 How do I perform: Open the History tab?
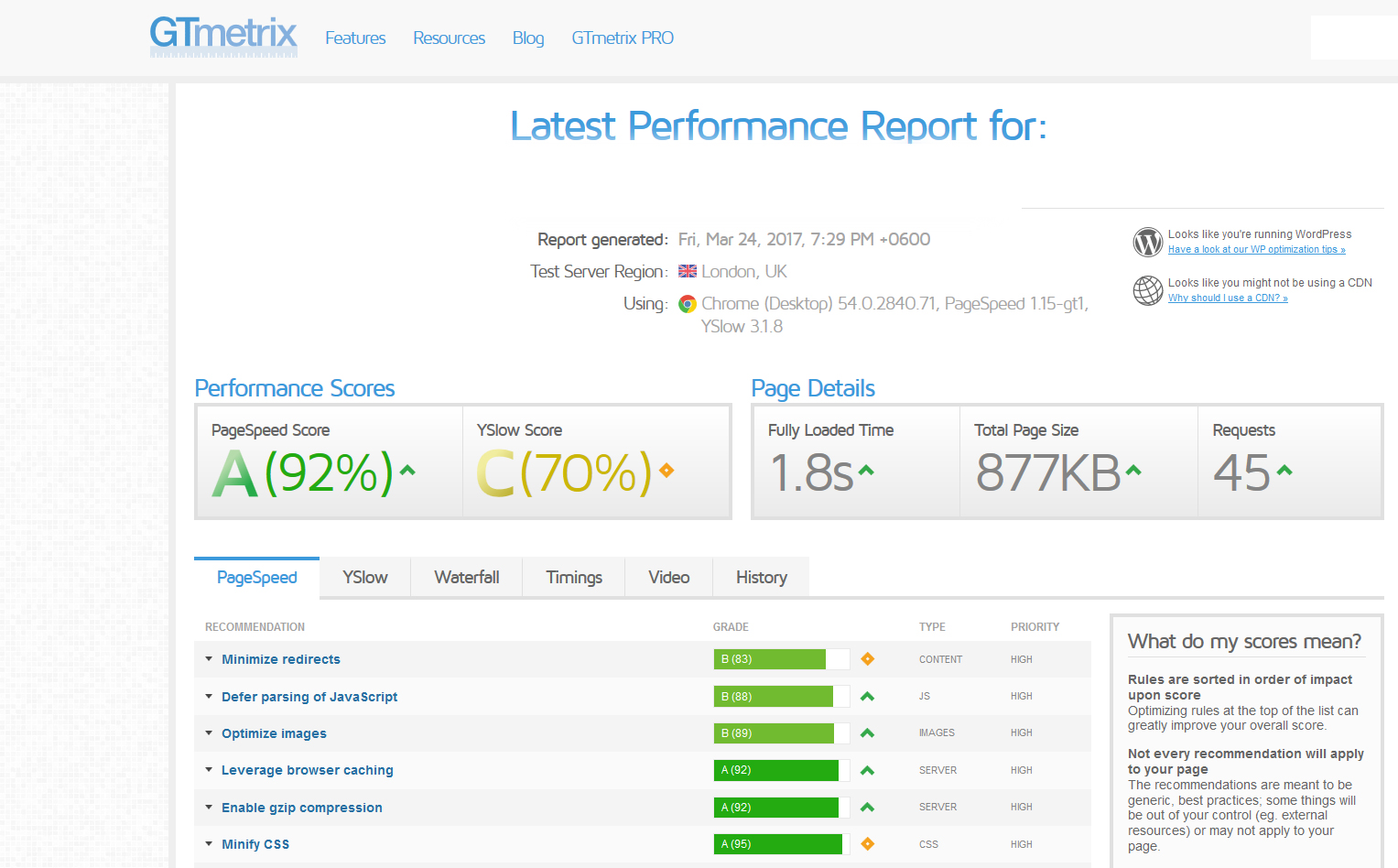[761, 578]
